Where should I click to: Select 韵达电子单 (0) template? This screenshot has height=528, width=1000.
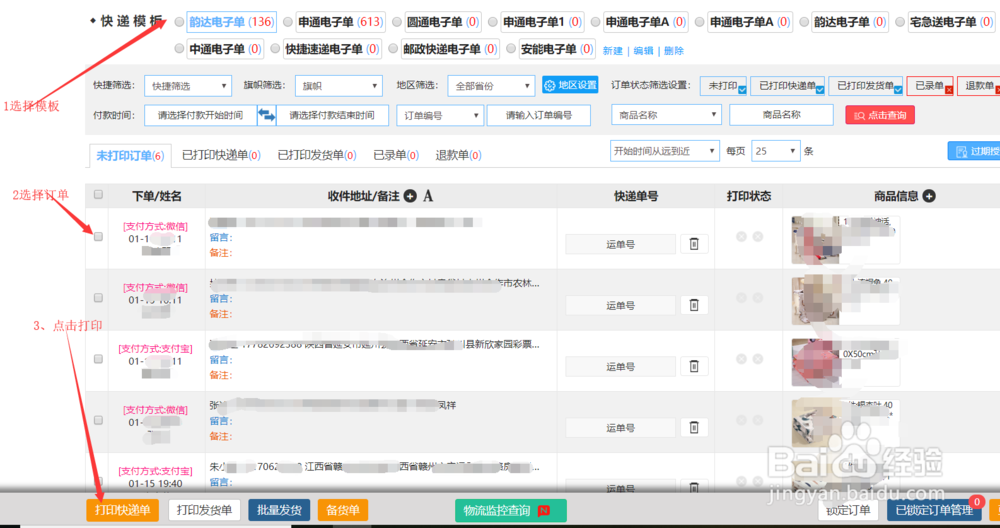pyautogui.click(x=804, y=22)
